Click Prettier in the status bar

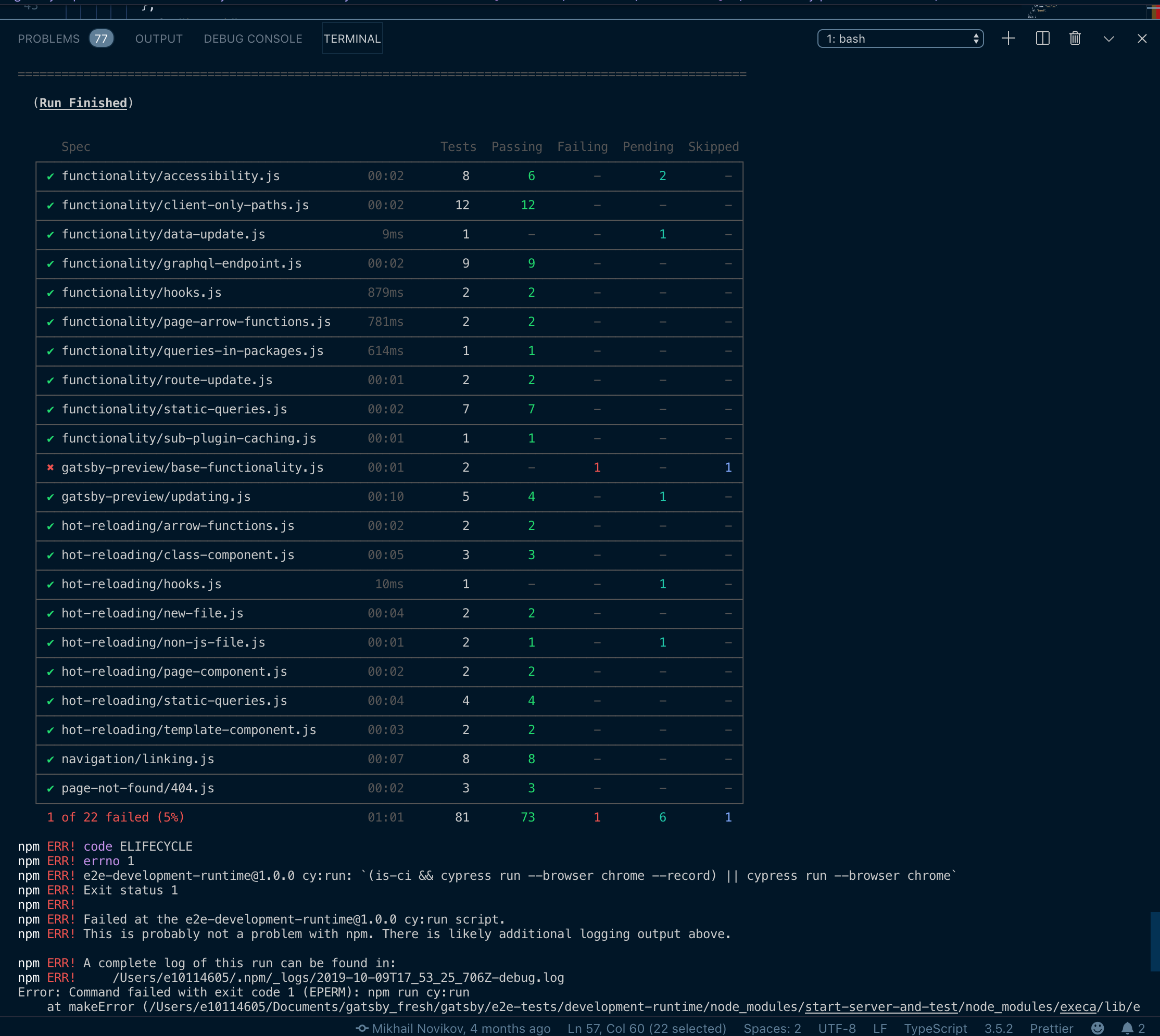1051,1029
